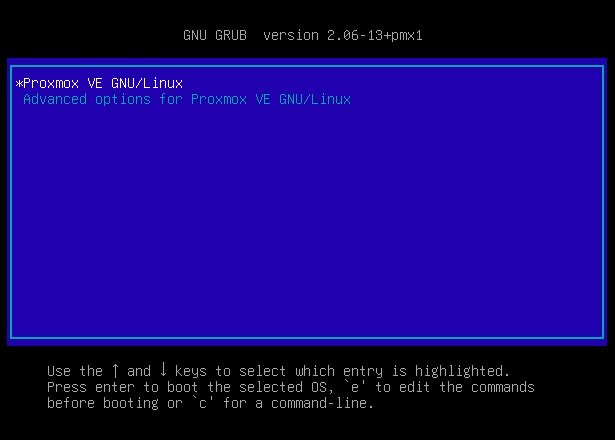This screenshot has width=615, height=440.
Task: Click the version 2.06-13+pmx1 label
Action: point(343,36)
